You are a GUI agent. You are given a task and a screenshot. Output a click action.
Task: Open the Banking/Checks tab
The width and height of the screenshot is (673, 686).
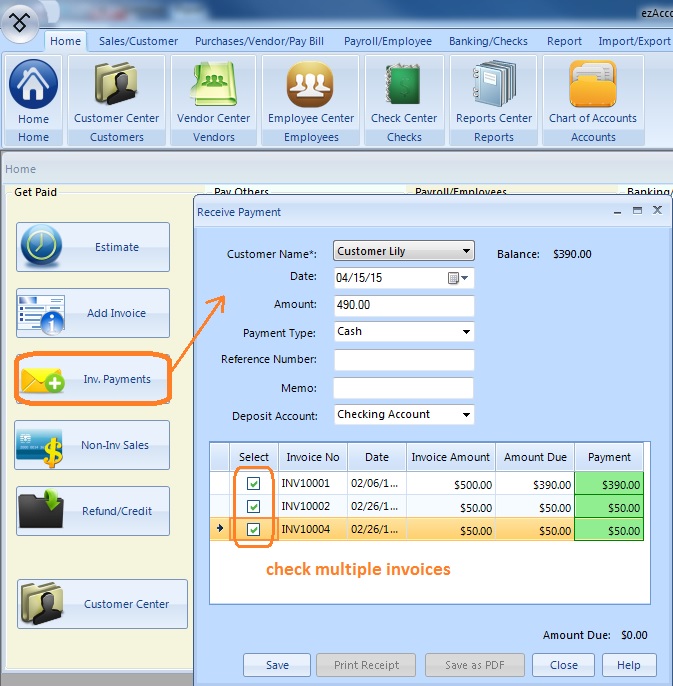[490, 41]
